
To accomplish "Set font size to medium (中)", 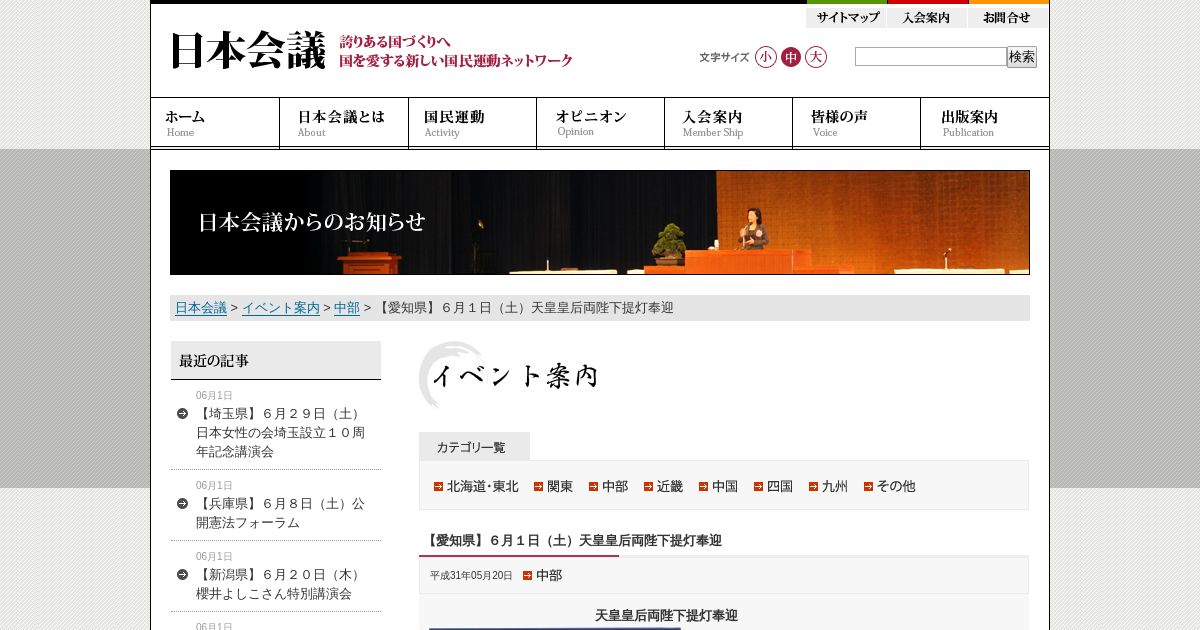I will click(791, 57).
